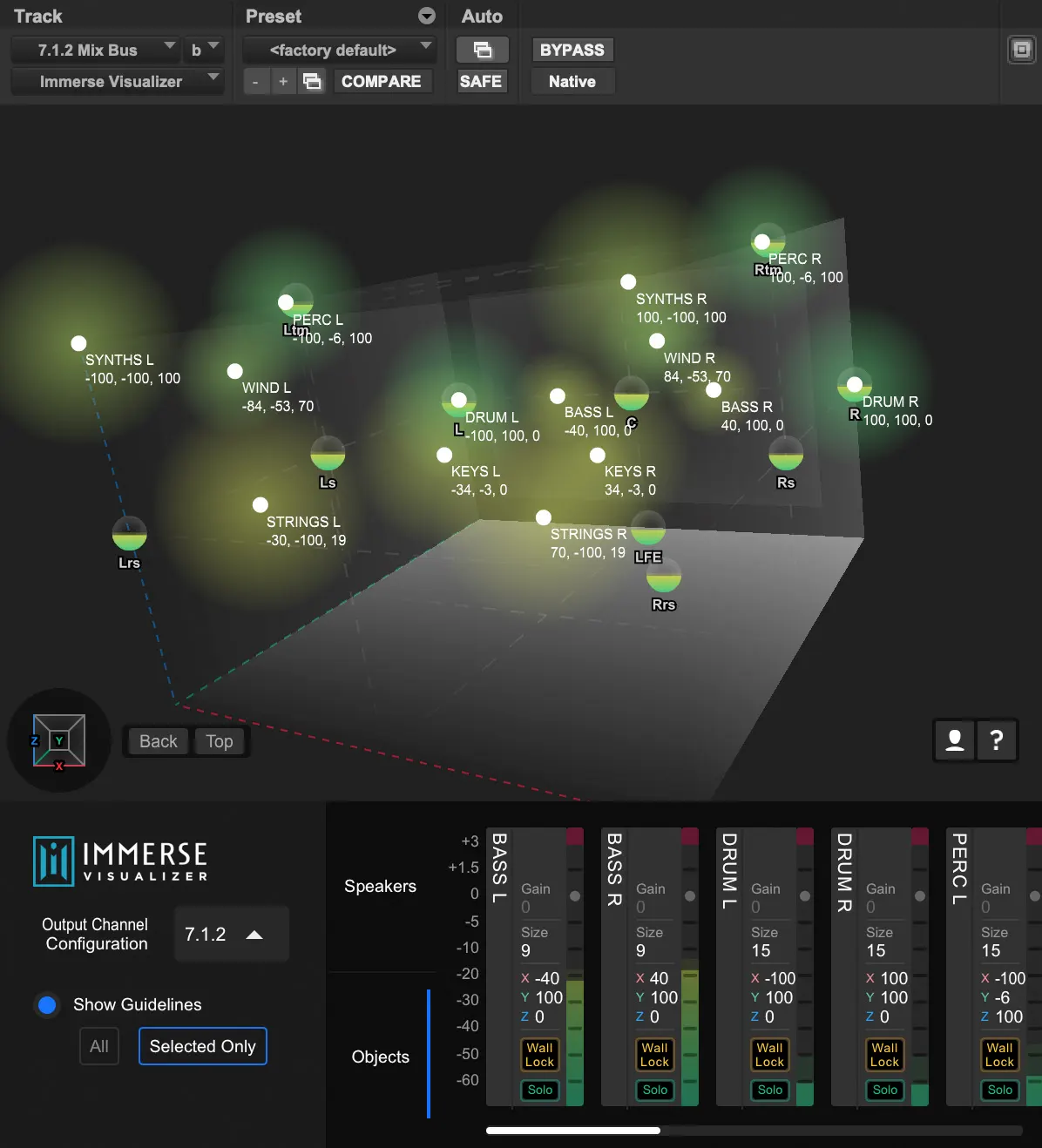Click the user account icon near the viewport

pyautogui.click(x=954, y=739)
